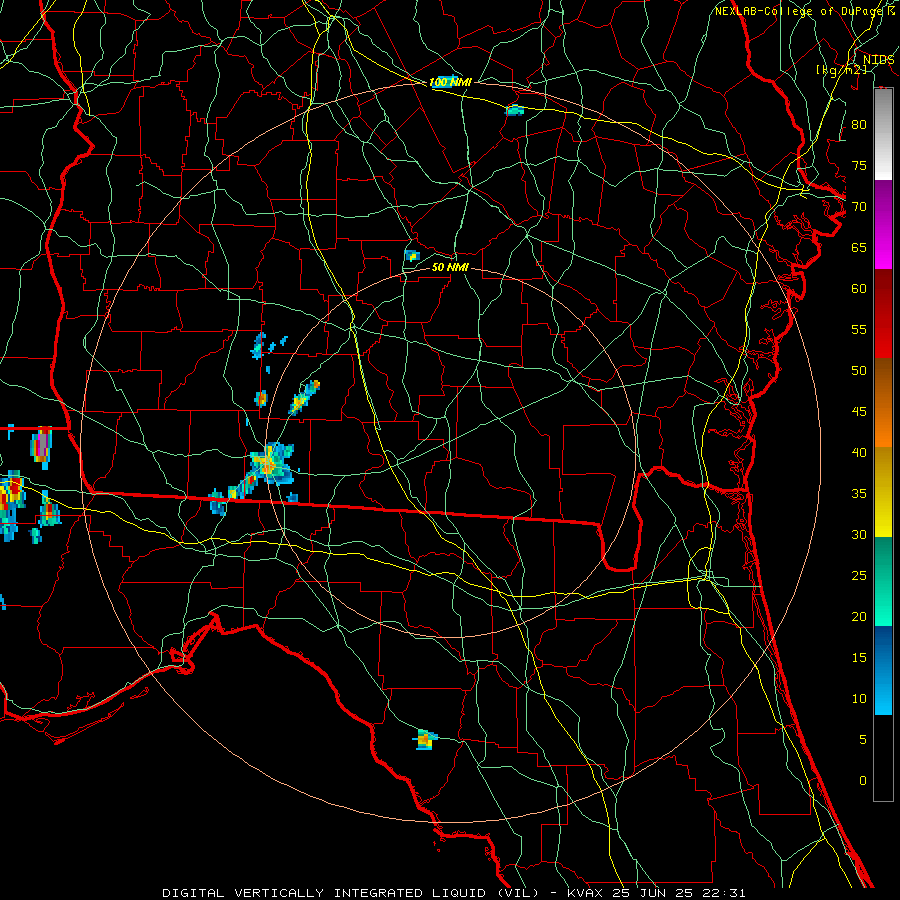Click the scale value 0
Image resolution: width=900 pixels, height=900 pixels.
(x=863, y=781)
